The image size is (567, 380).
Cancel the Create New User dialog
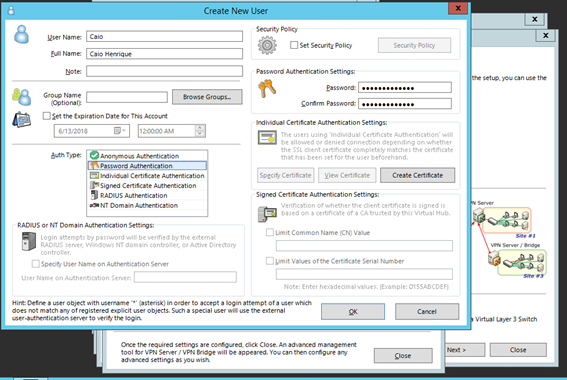click(427, 311)
